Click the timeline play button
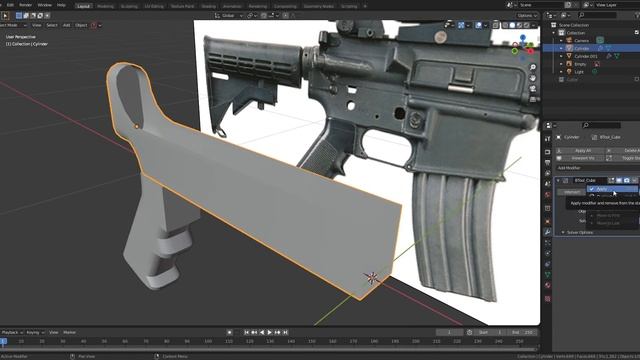Image resolution: width=640 pixels, height=360 pixels. point(269,332)
